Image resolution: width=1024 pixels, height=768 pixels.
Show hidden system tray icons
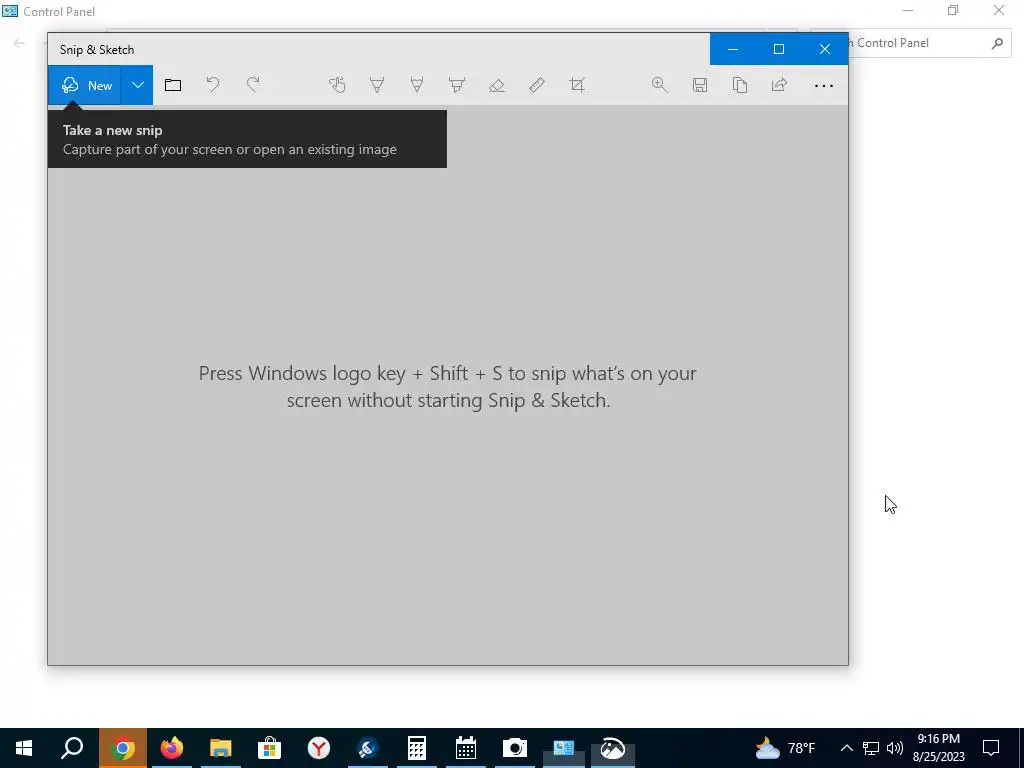(x=846, y=748)
